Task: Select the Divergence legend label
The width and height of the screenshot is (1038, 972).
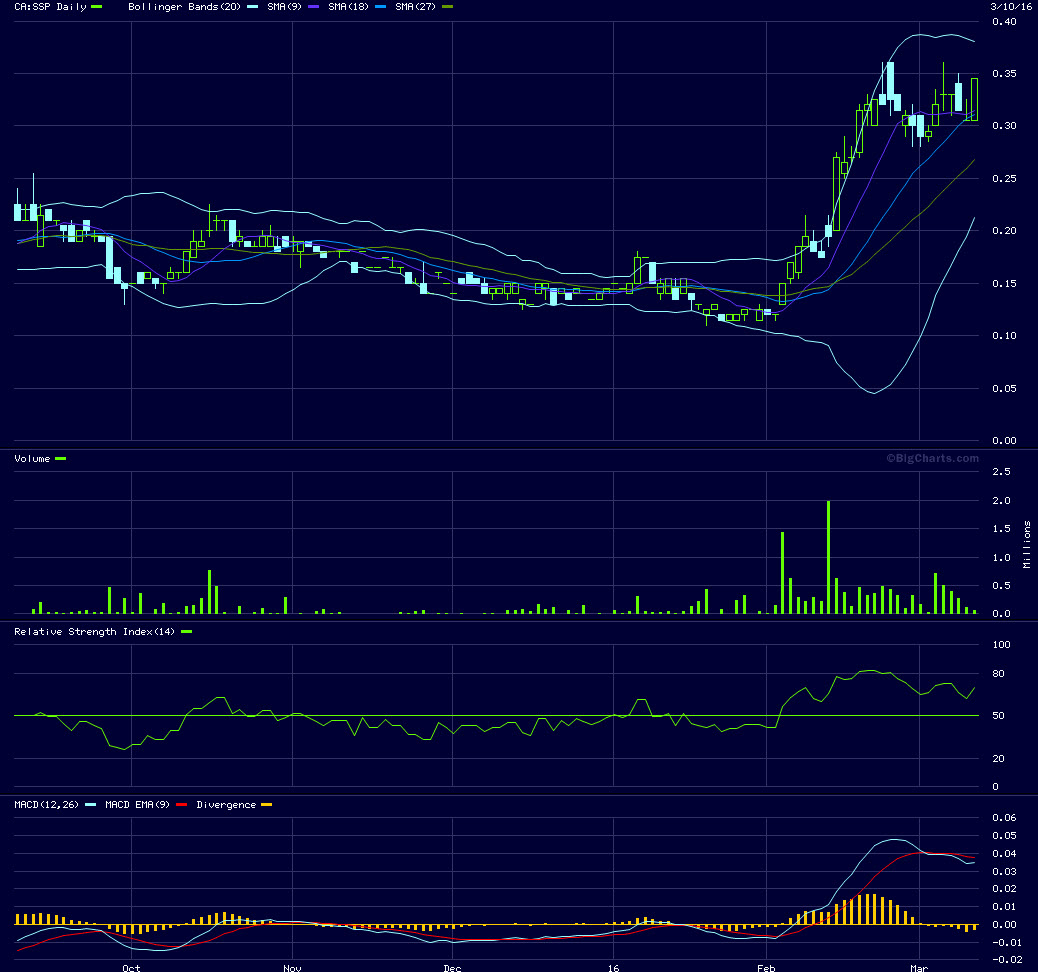Action: (226, 804)
